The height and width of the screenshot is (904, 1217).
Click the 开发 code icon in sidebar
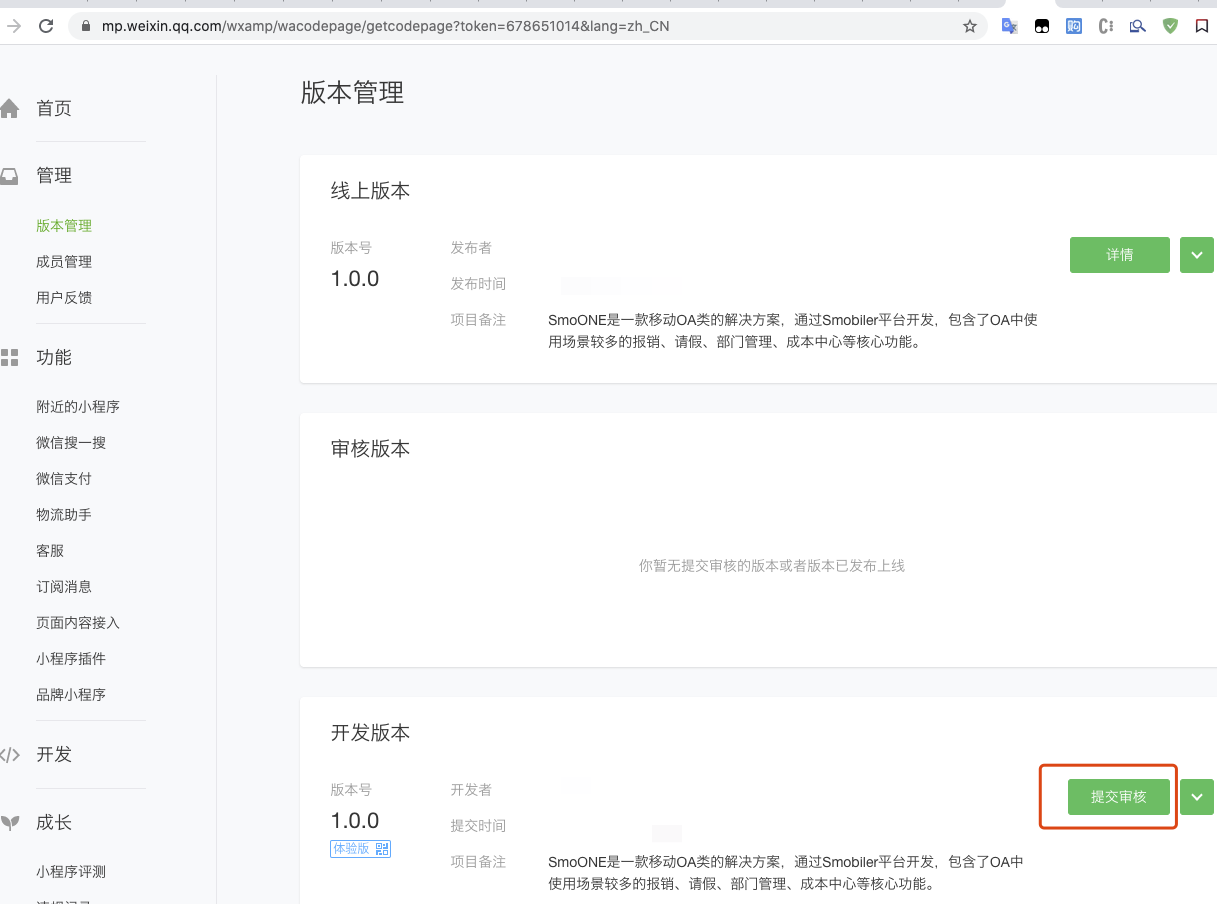click(x=10, y=755)
